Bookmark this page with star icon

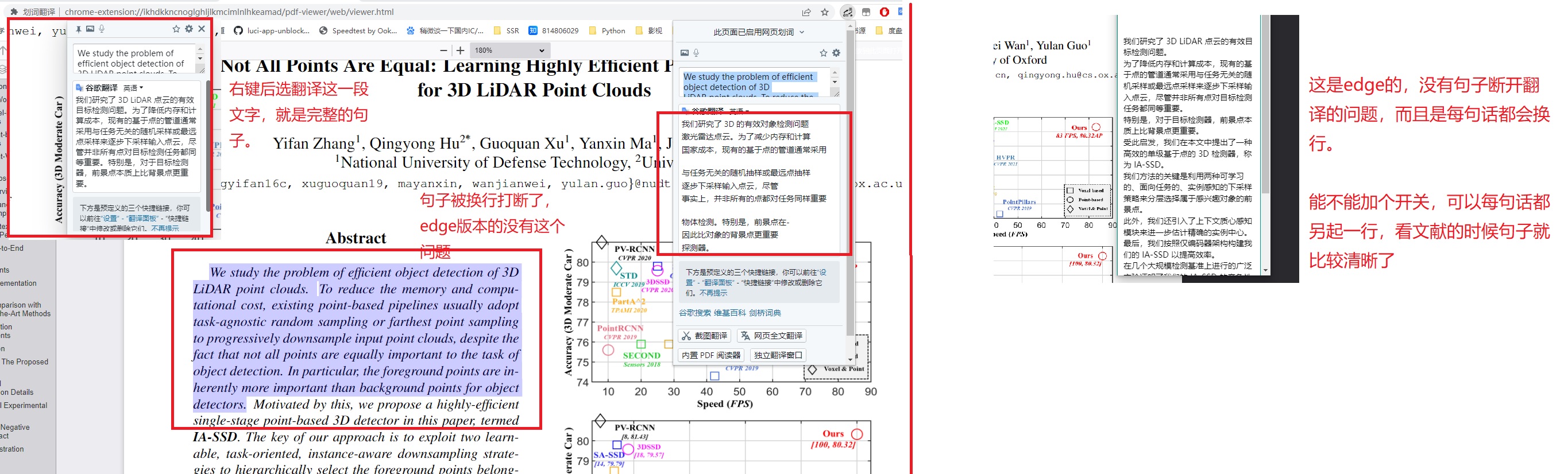coord(825,12)
